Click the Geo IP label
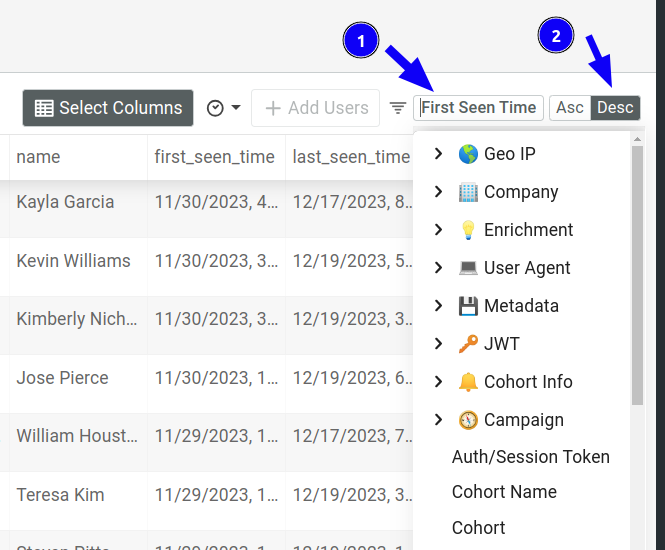 [510, 154]
